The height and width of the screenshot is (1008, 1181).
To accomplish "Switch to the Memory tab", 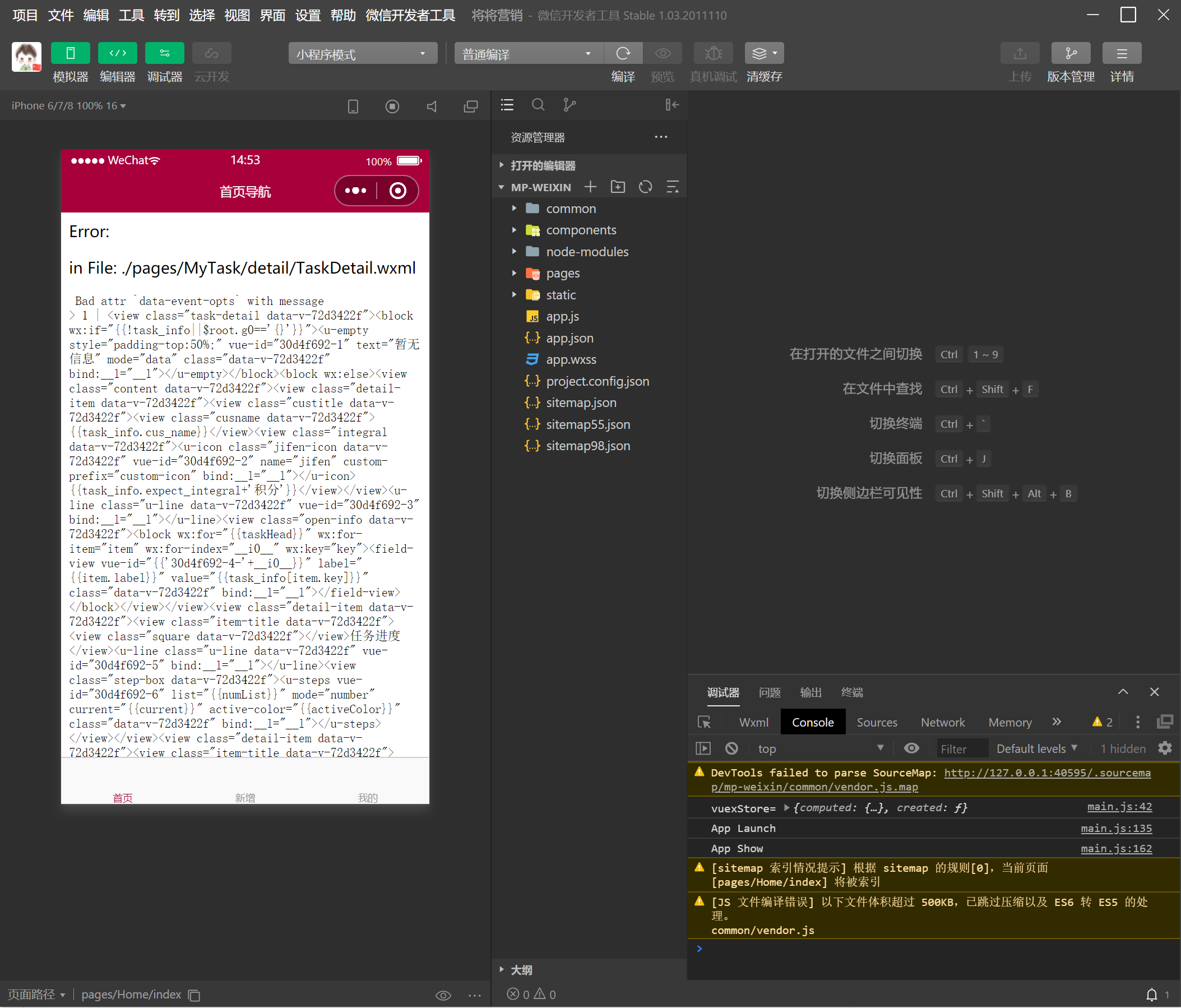I will point(1010,722).
